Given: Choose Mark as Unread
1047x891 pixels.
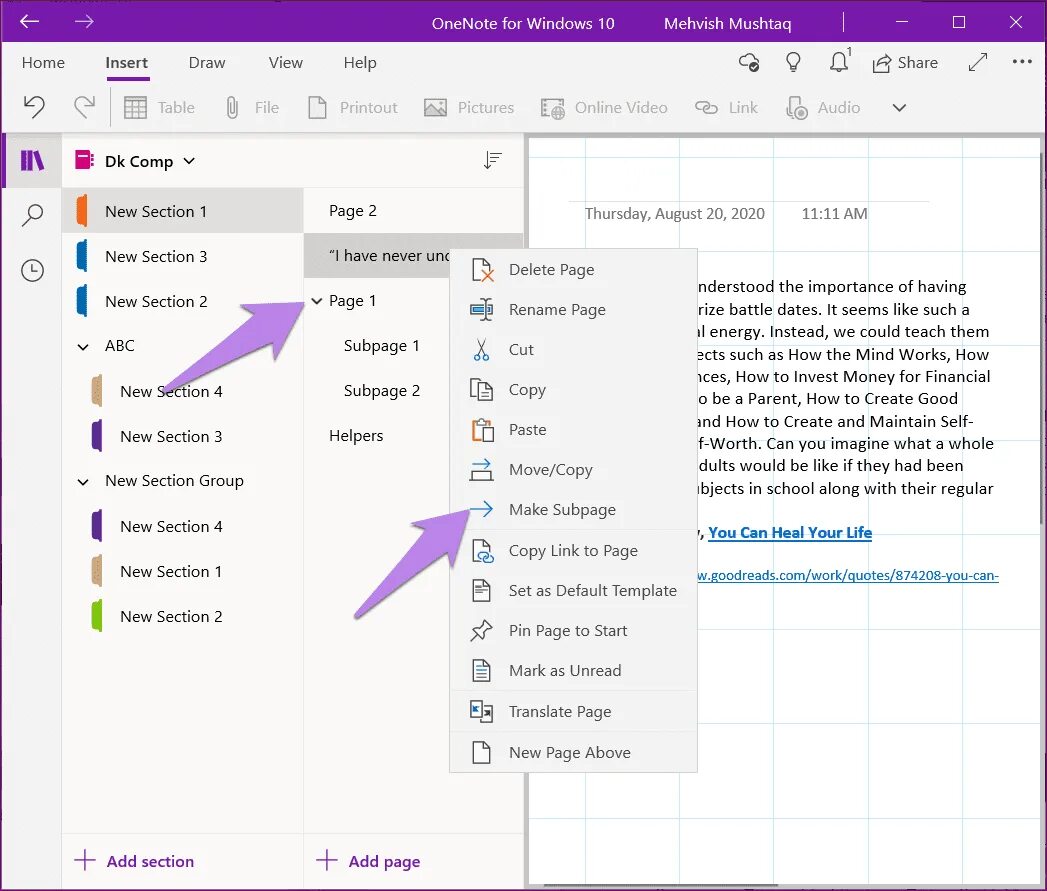Looking at the screenshot, I should coord(574,671).
